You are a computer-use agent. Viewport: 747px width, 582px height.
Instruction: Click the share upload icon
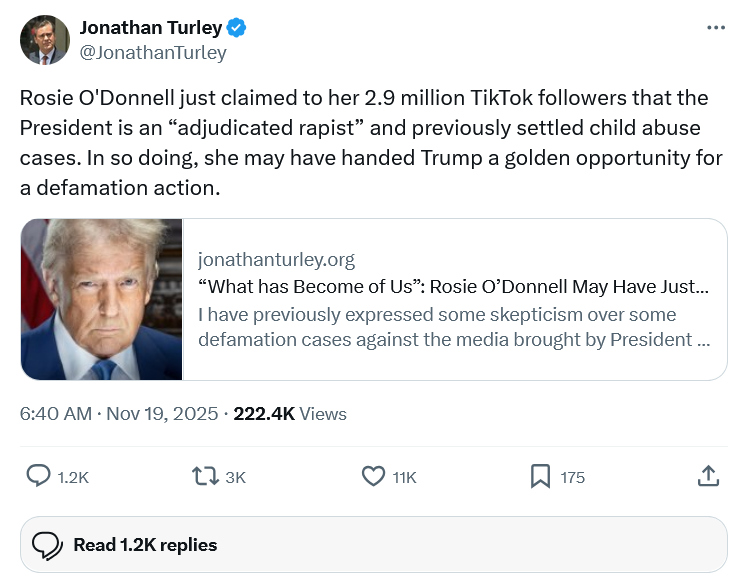[707, 477]
